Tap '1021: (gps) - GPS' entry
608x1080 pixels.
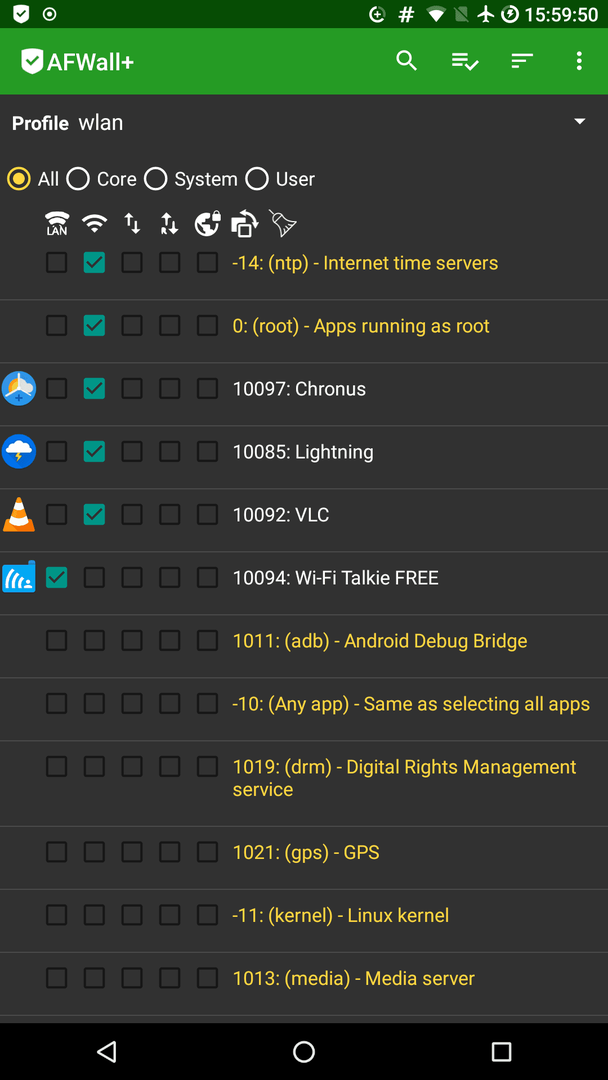tap(306, 853)
